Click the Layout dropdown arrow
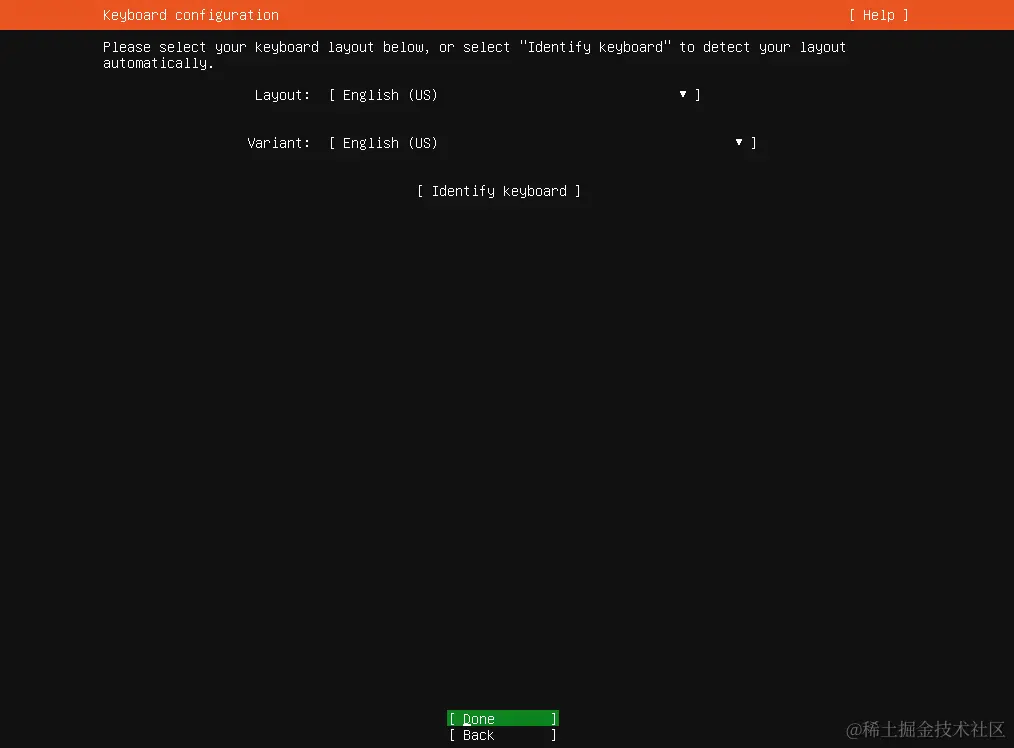The width and height of the screenshot is (1014, 748). pos(683,94)
